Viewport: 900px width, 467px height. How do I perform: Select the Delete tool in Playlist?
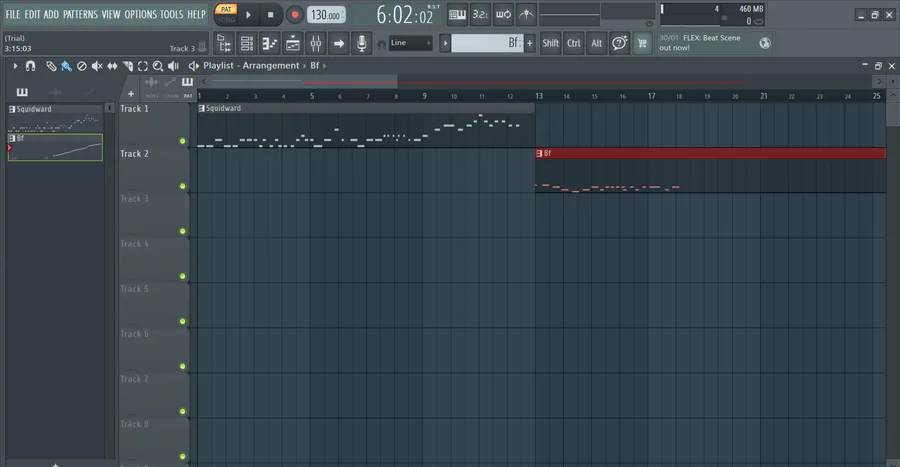click(x=82, y=66)
